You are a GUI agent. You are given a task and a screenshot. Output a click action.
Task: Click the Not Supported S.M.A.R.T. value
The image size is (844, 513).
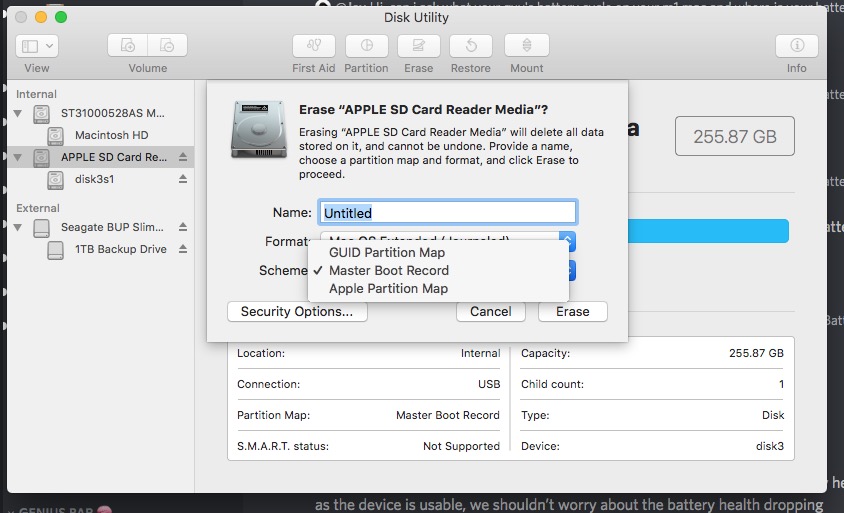coord(461,446)
